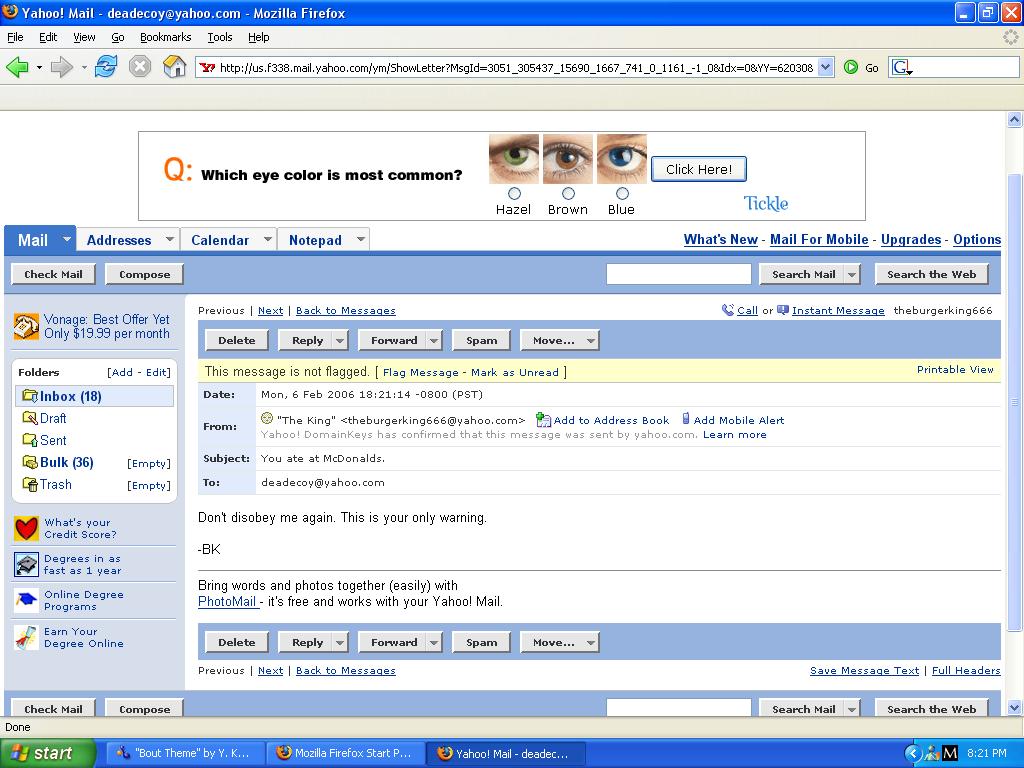Click the Stop loading icon

click(x=140, y=66)
